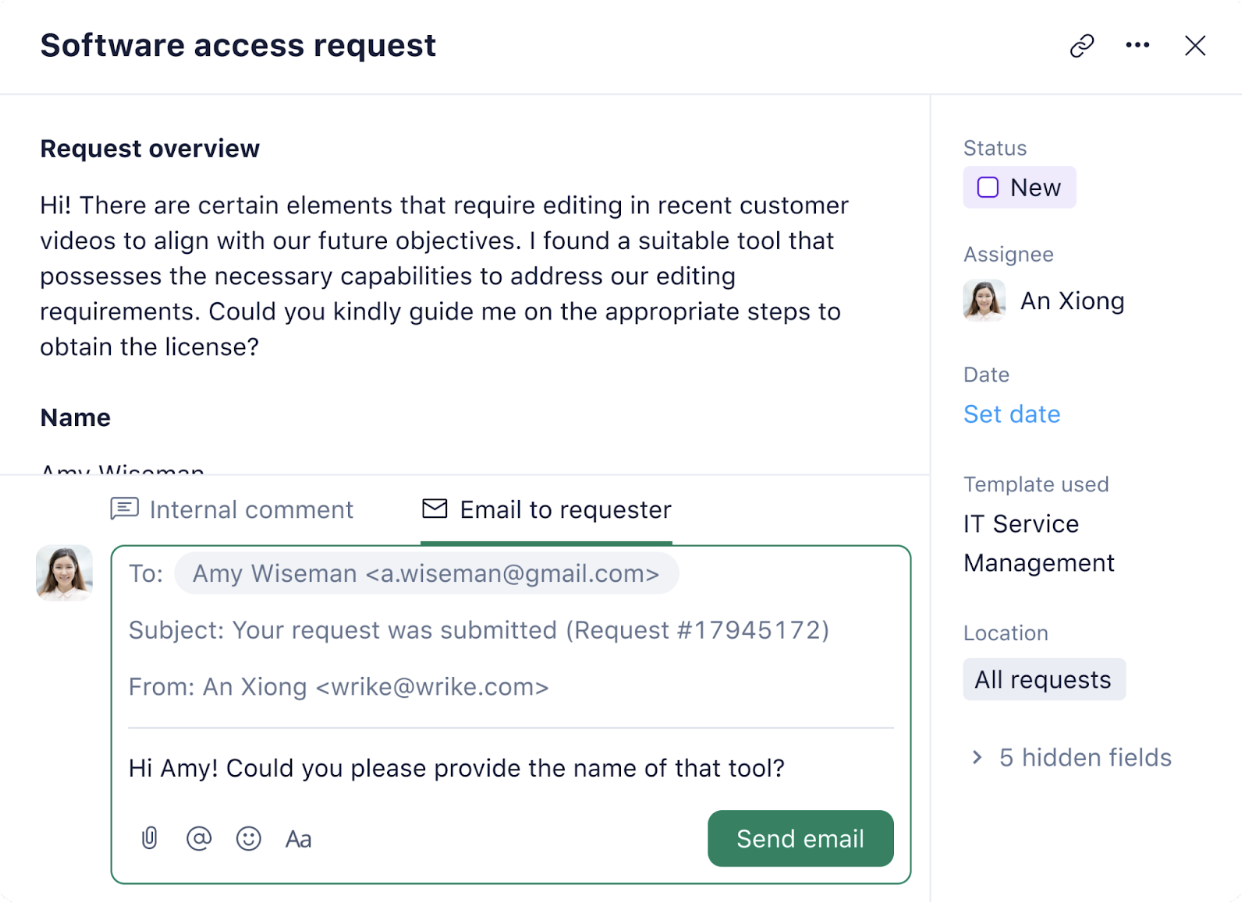Switch to the Internal comment tab
The width and height of the screenshot is (1242, 910).
[232, 510]
